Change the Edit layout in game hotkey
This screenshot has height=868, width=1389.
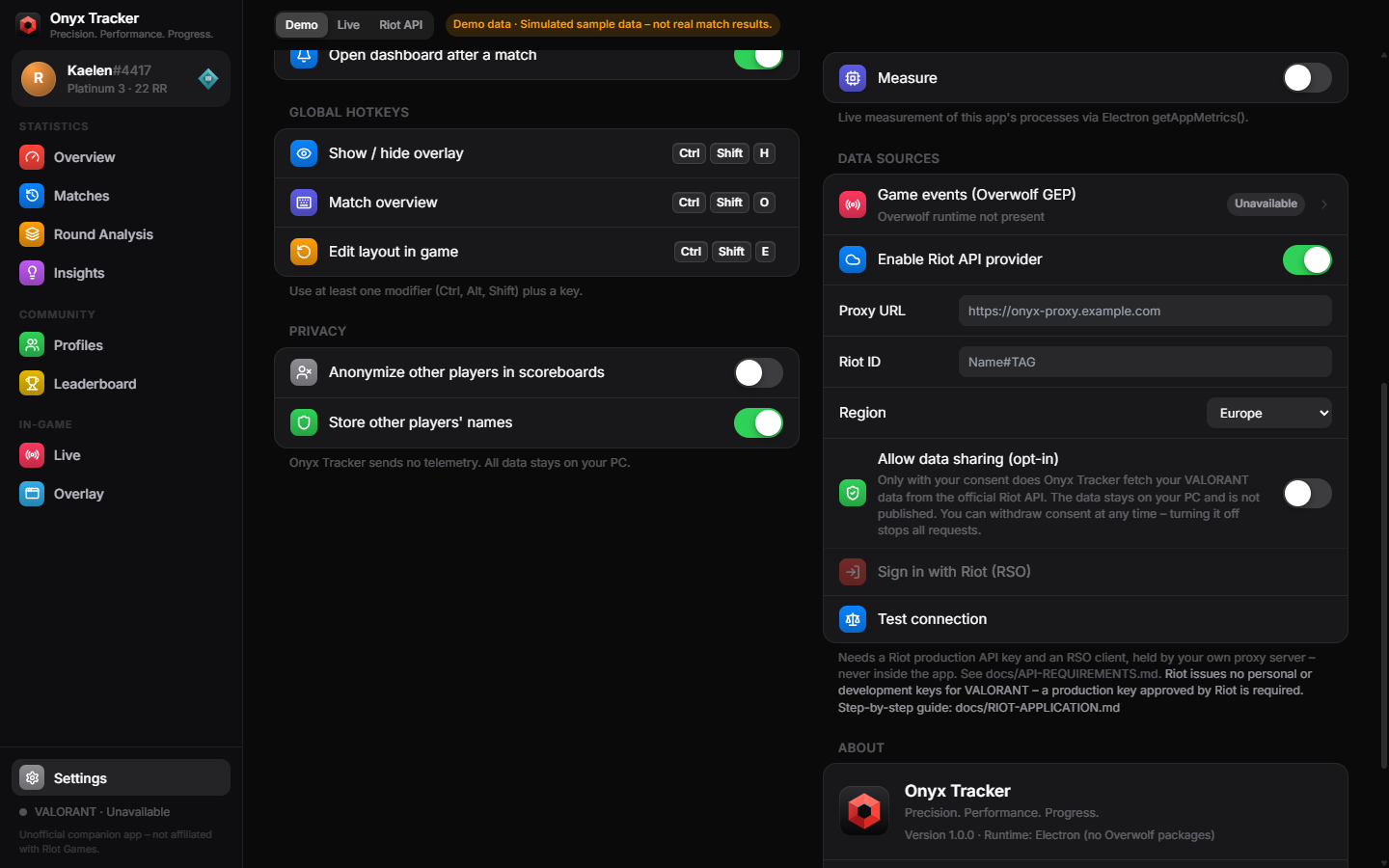pos(724,252)
